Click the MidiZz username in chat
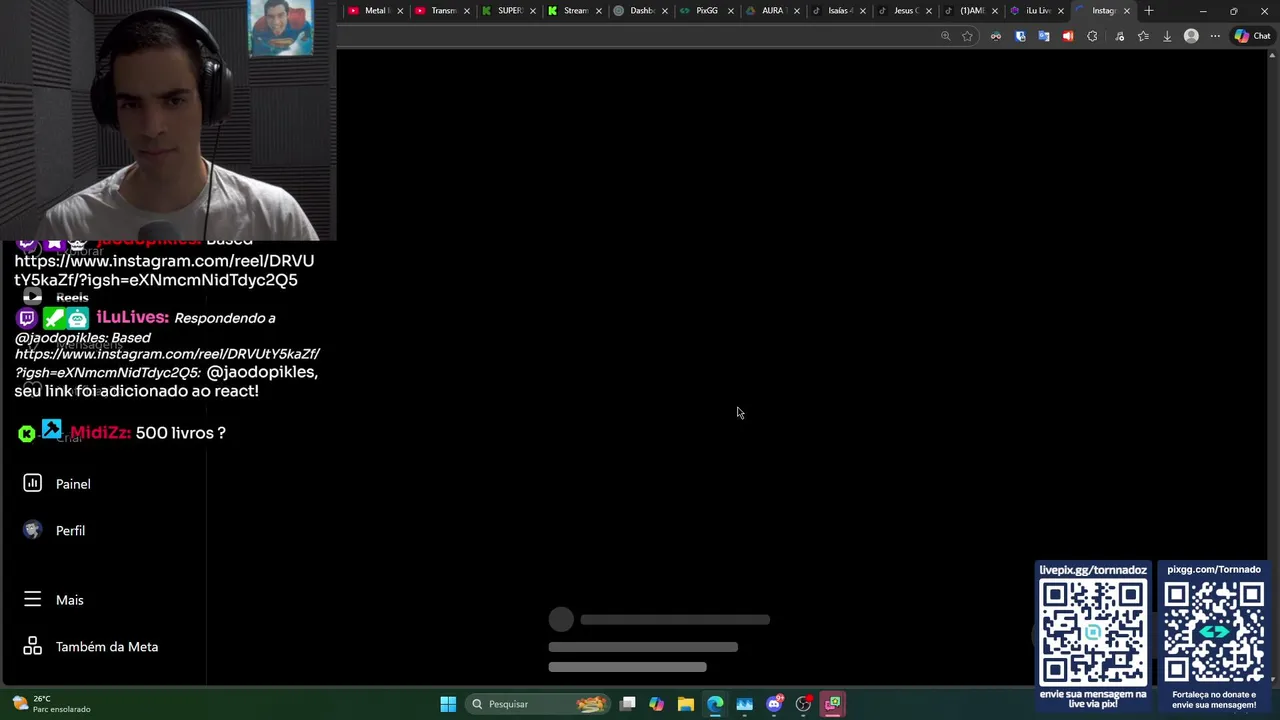 point(100,433)
